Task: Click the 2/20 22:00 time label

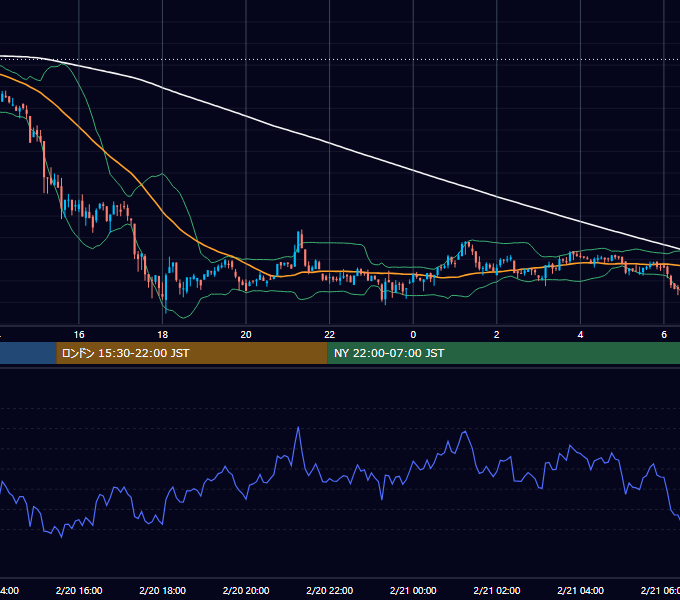Action: (x=330, y=590)
